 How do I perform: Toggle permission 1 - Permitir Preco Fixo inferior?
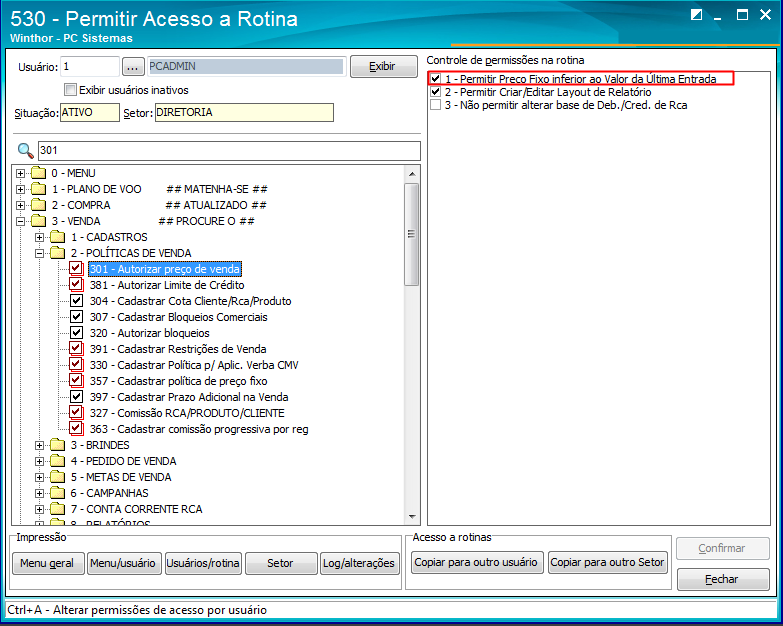(435, 79)
